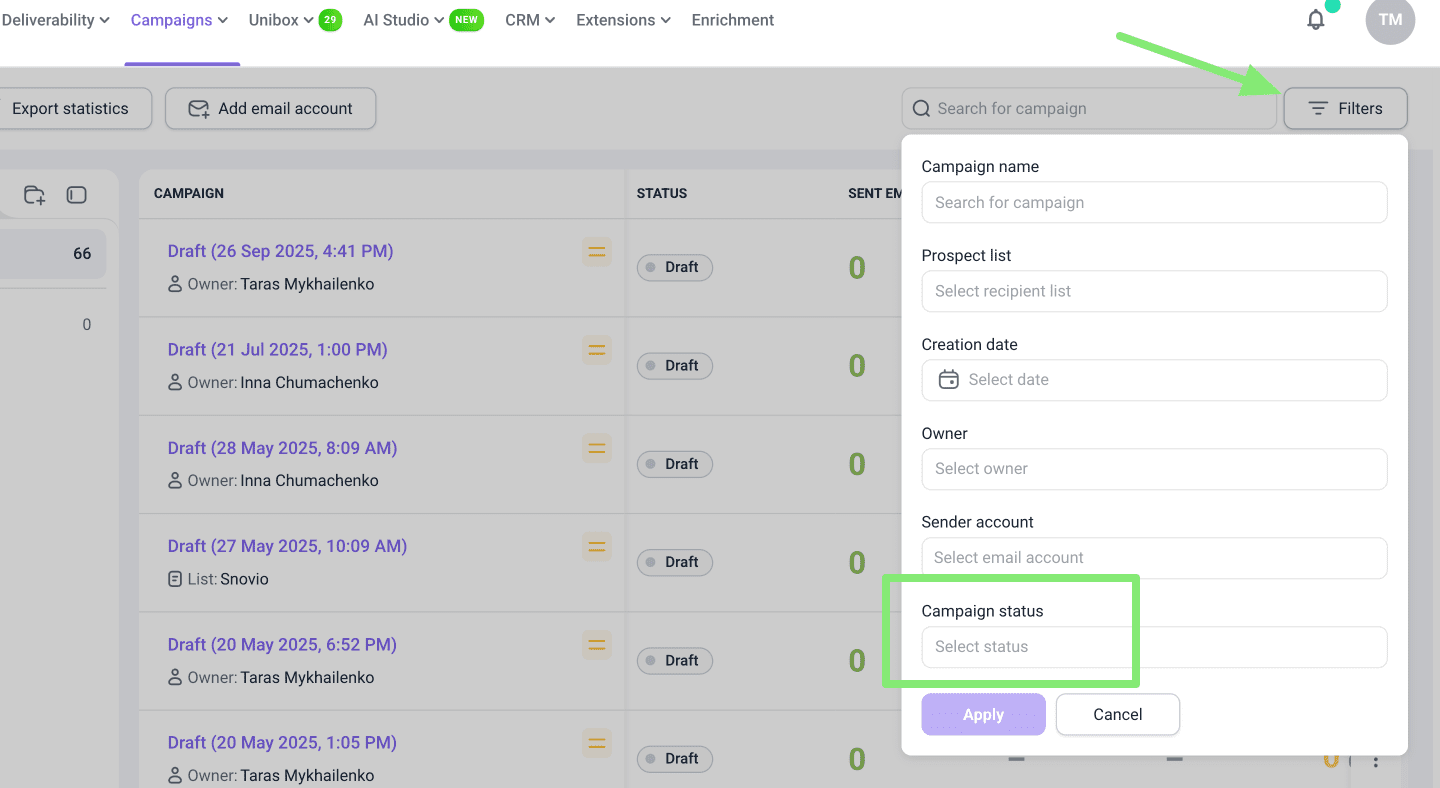
Task: Open the TM user avatar menu
Action: pyautogui.click(x=1390, y=20)
